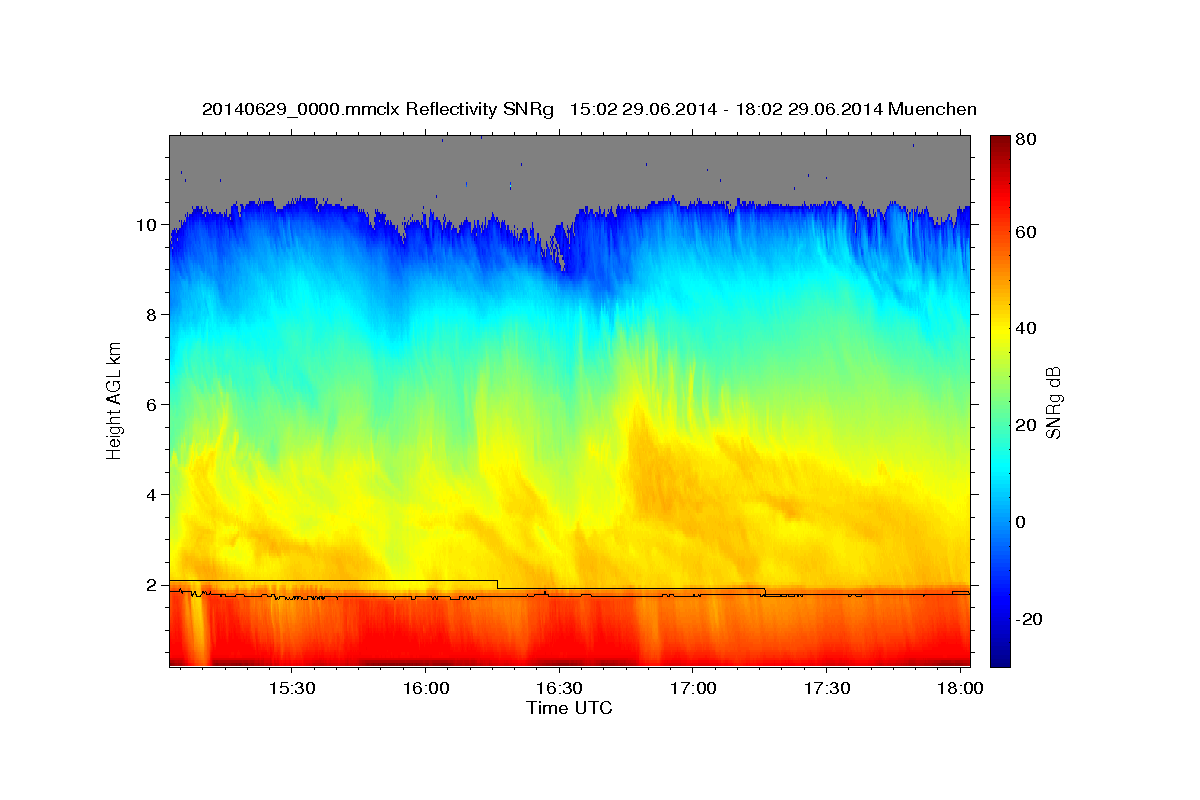This screenshot has height=800, width=1200.
Task: Click the 17:30 time tick label
Action: point(826,689)
